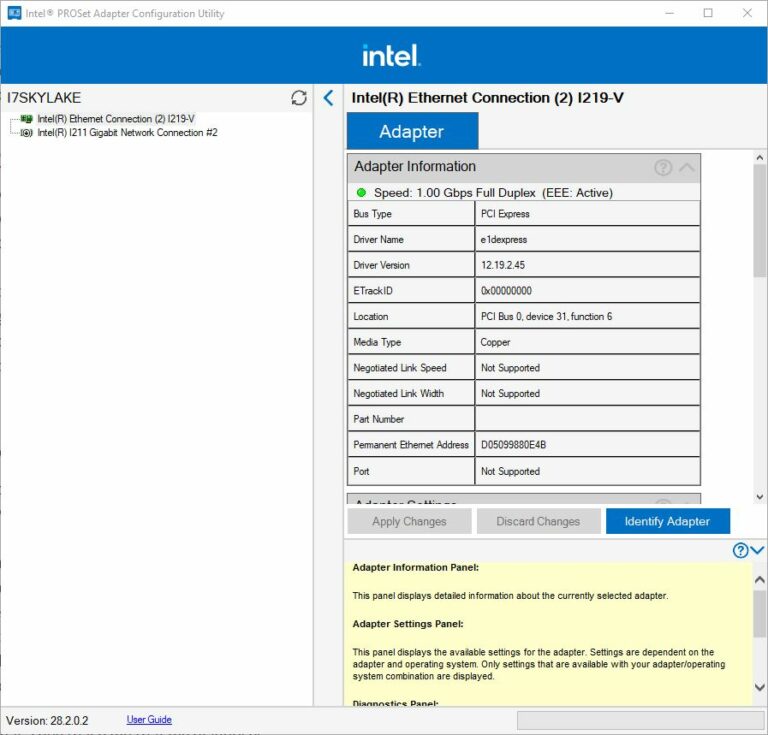Open help for the Adapter Information panel
This screenshot has height=735, width=768.
tap(663, 167)
